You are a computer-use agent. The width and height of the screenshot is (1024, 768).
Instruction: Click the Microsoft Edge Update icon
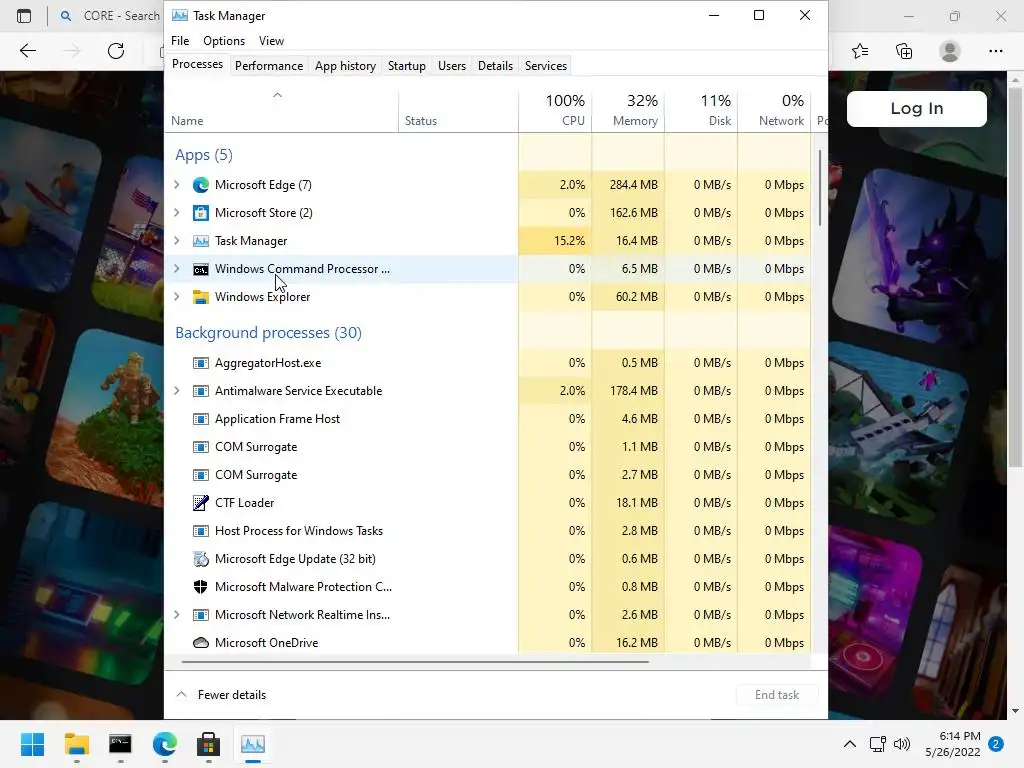pos(200,559)
